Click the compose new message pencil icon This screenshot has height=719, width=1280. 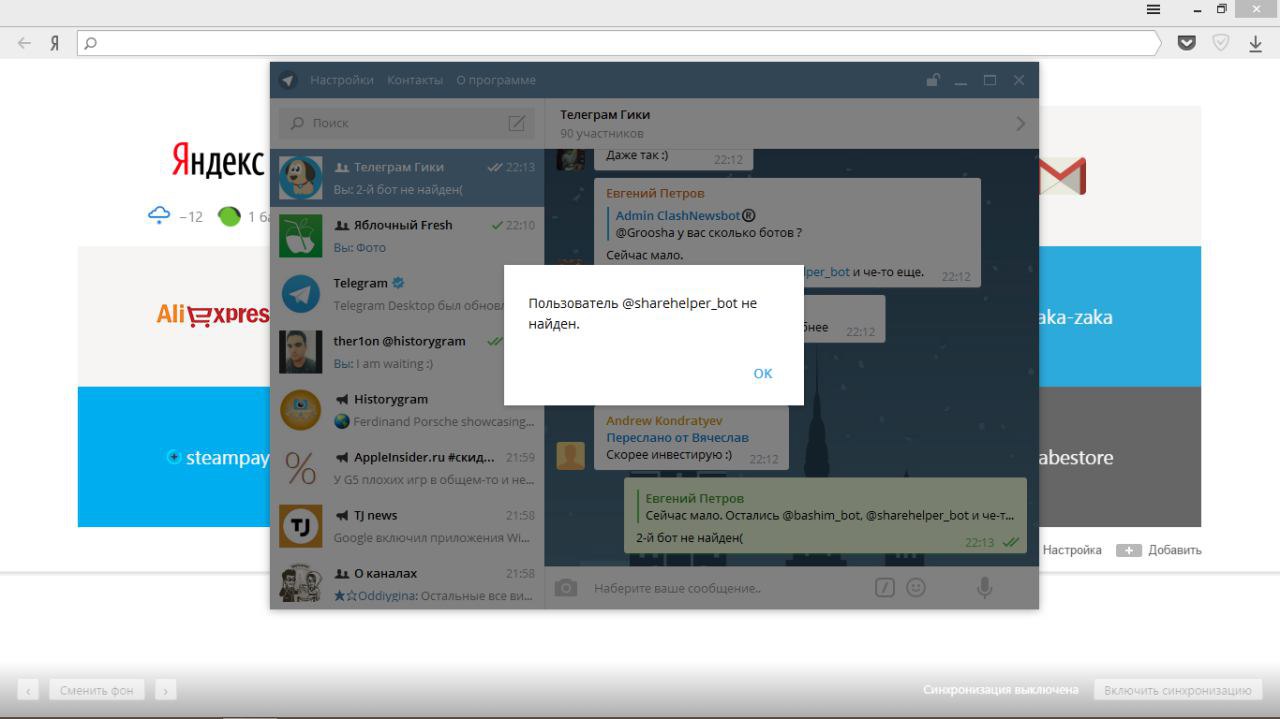point(517,123)
